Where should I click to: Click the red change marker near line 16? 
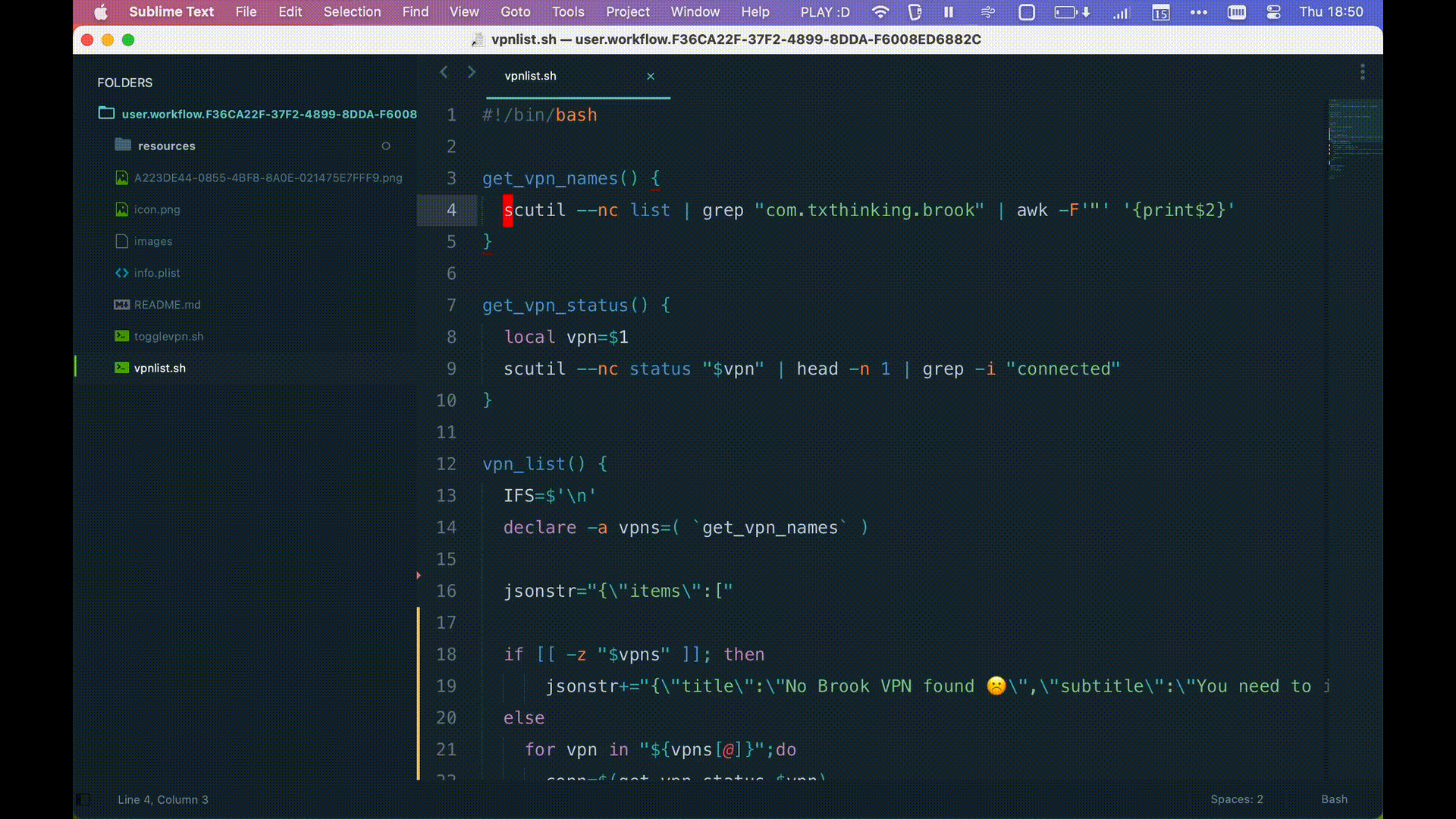[x=419, y=576]
